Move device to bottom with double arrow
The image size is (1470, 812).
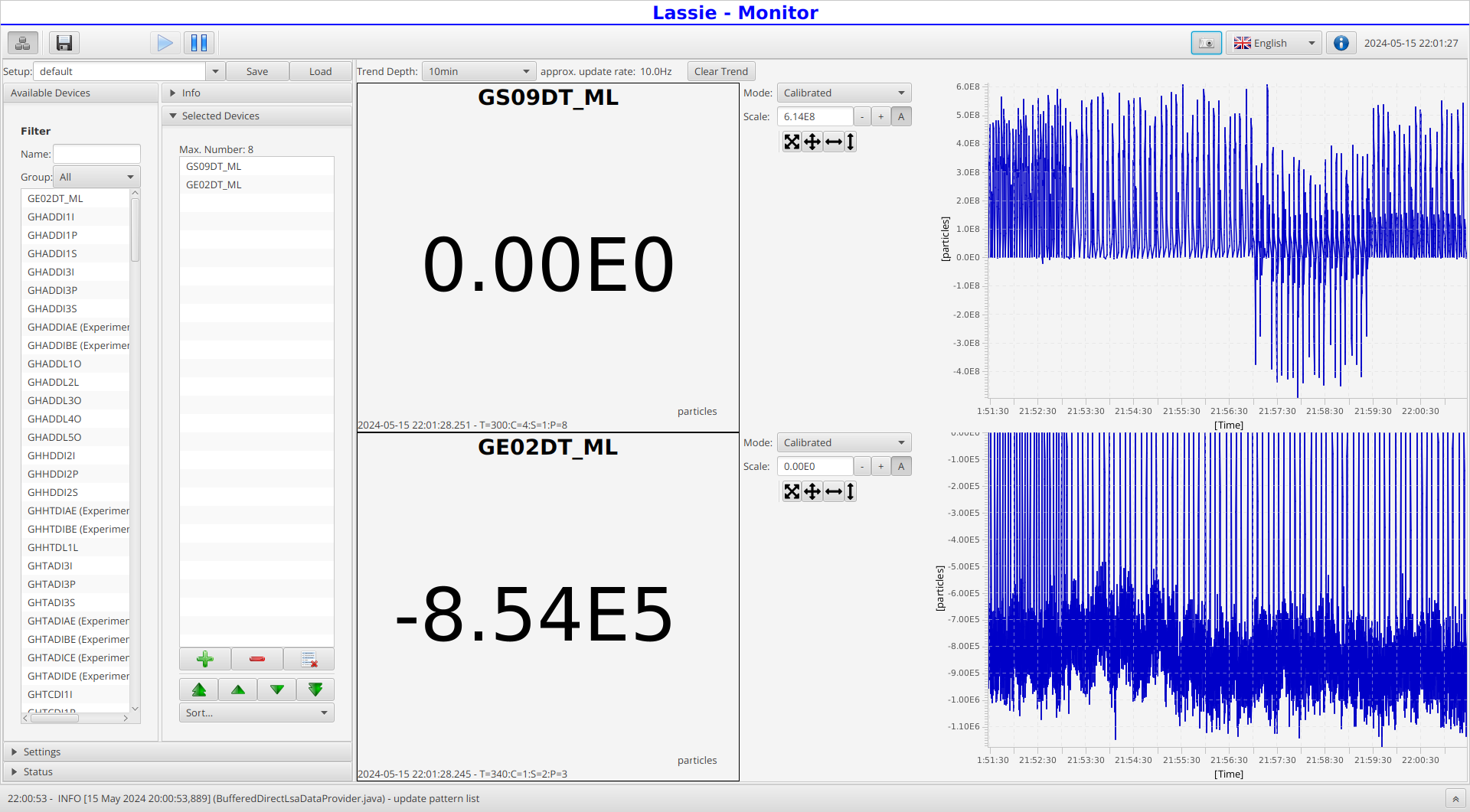coord(315,690)
